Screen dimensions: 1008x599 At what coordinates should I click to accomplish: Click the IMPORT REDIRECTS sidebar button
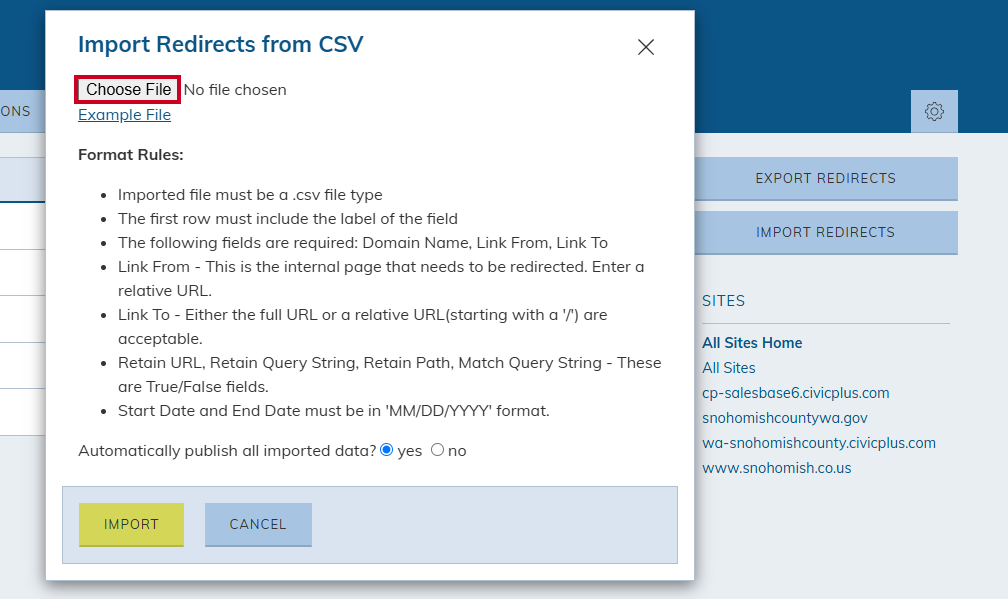[x=826, y=233]
